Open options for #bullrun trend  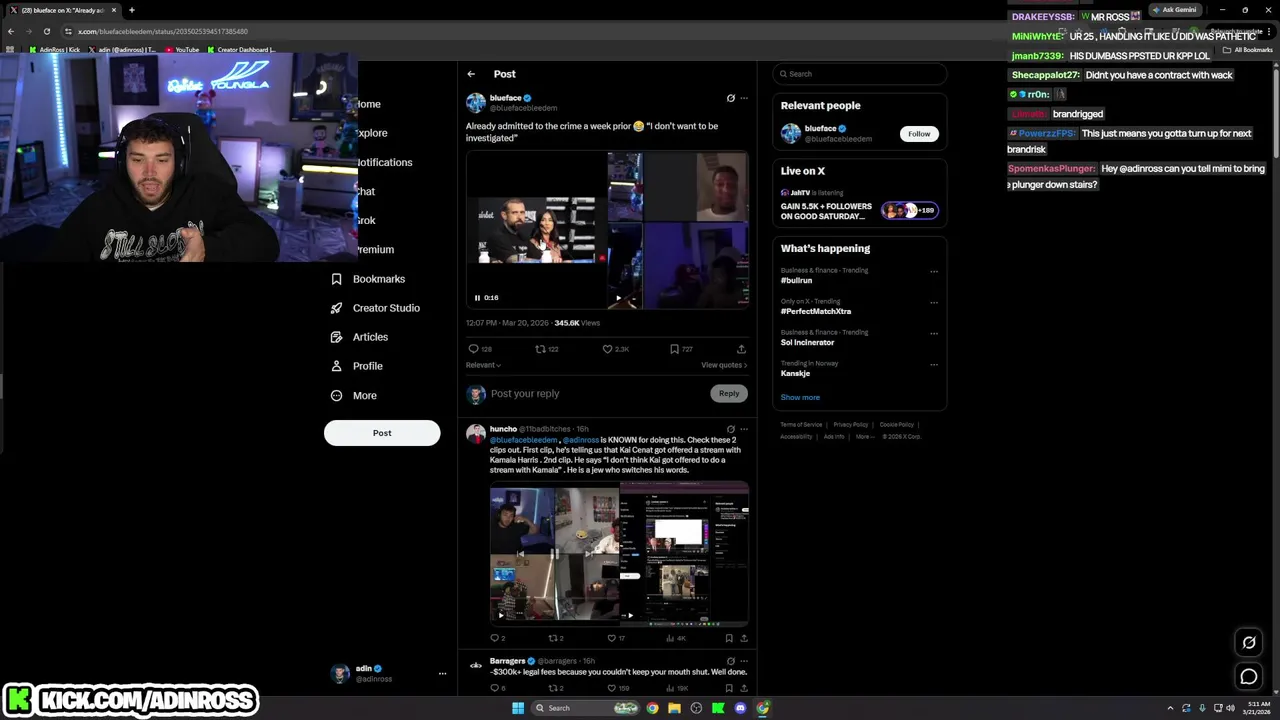(934, 271)
